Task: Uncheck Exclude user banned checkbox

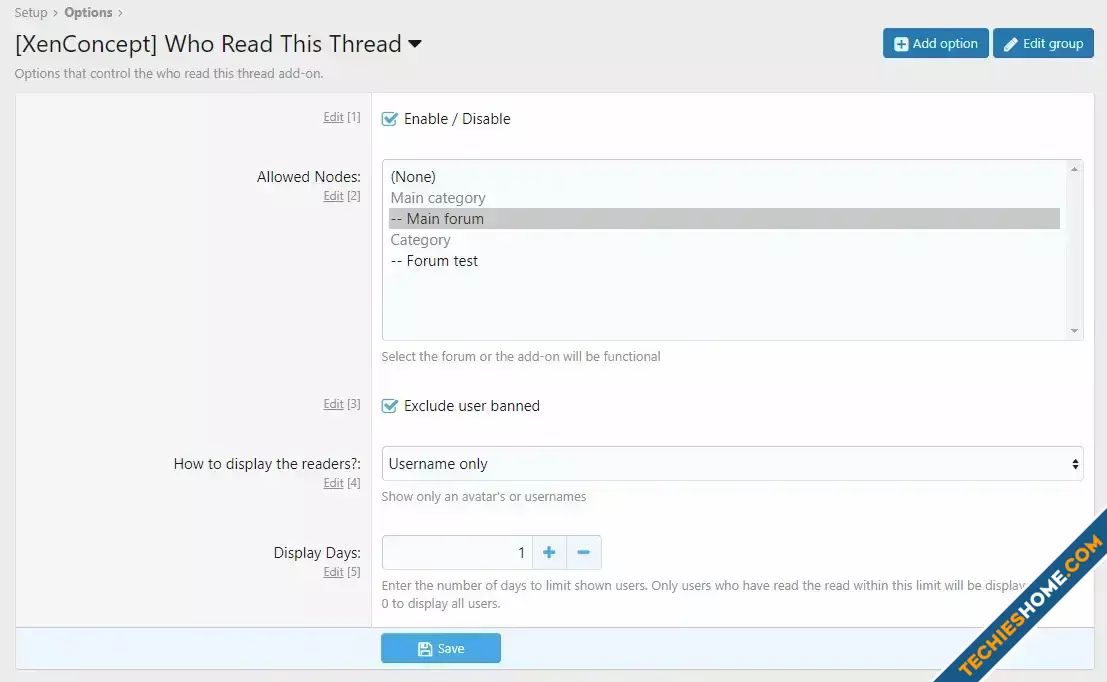Action: (390, 406)
